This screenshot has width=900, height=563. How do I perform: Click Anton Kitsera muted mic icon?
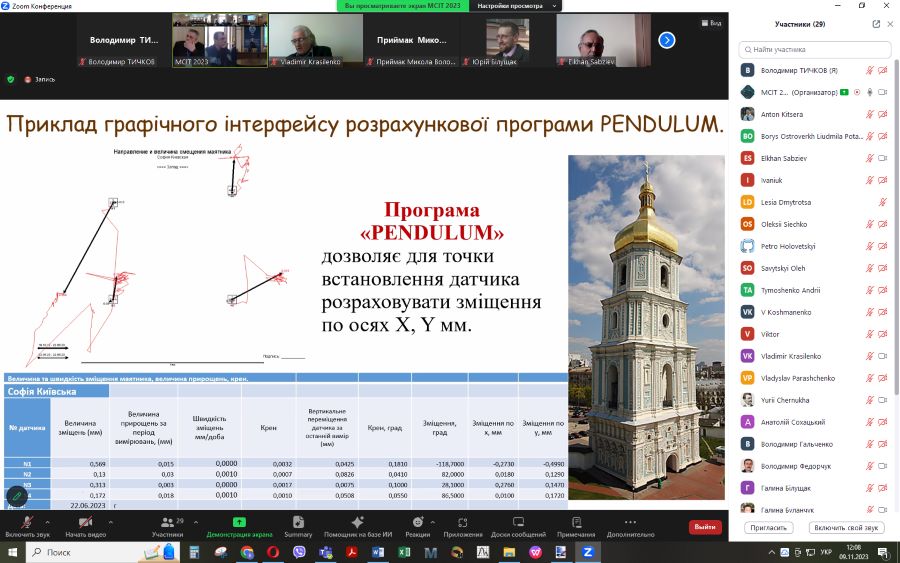point(870,114)
